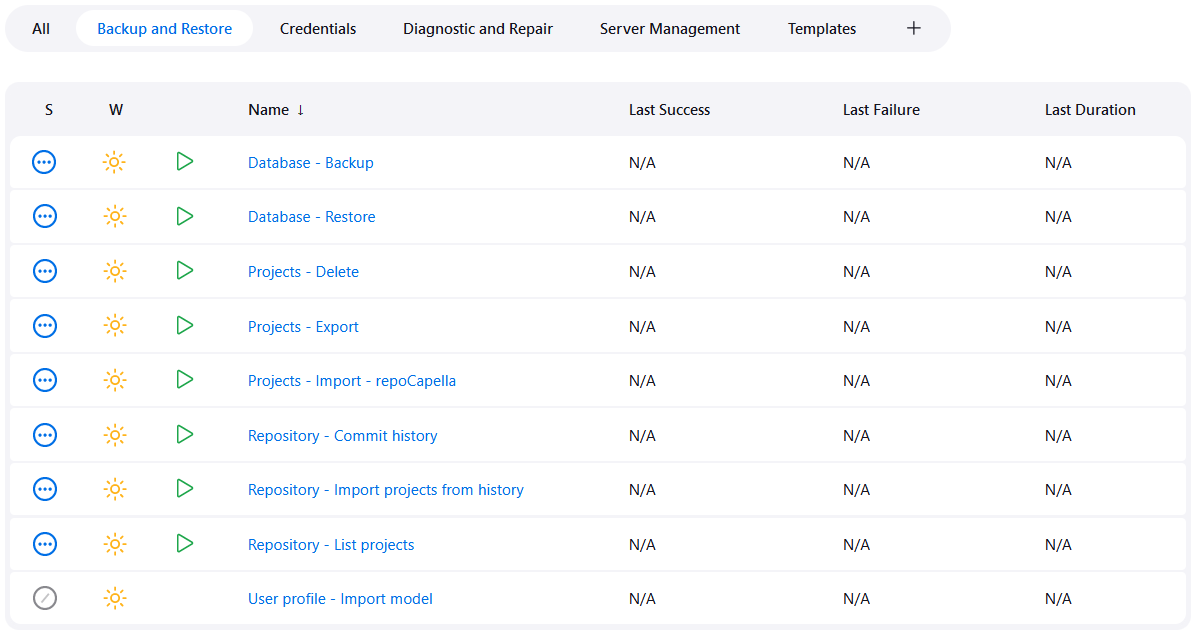
Task: Run the Database - Backup build
Action: [x=184, y=162]
